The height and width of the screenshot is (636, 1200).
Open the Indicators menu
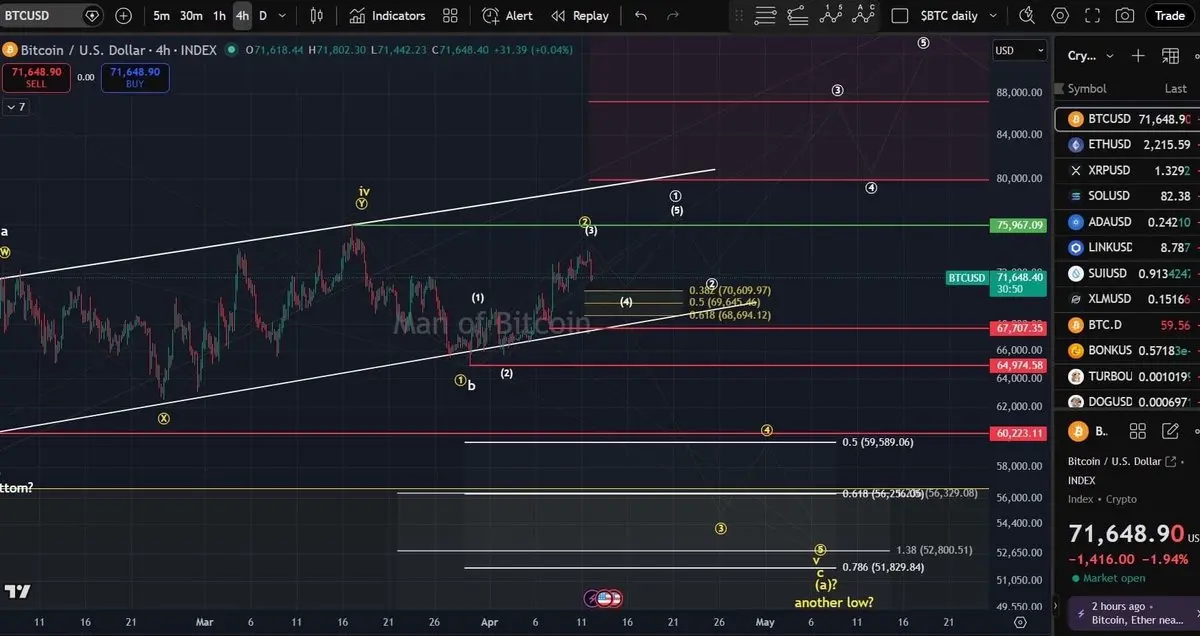(x=388, y=16)
